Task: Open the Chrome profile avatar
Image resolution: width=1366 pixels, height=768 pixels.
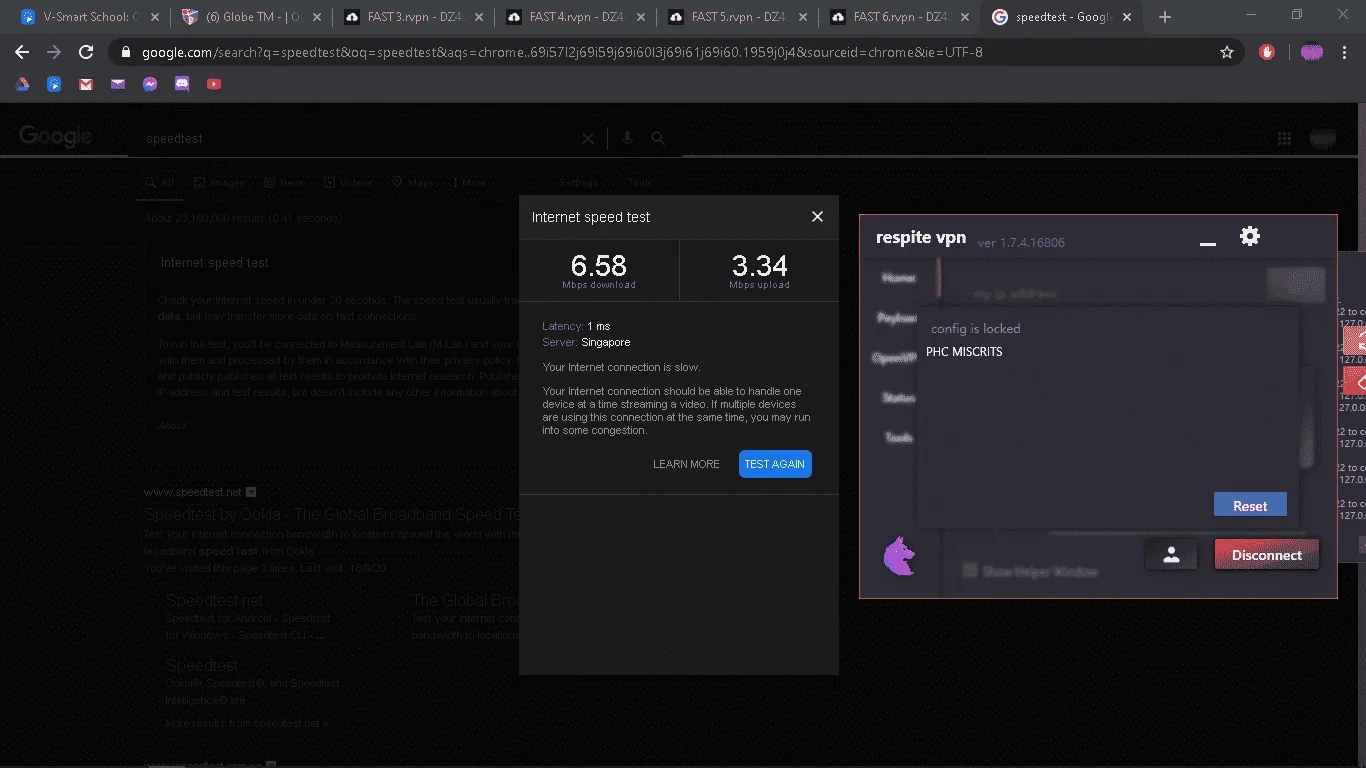Action: click(1312, 52)
